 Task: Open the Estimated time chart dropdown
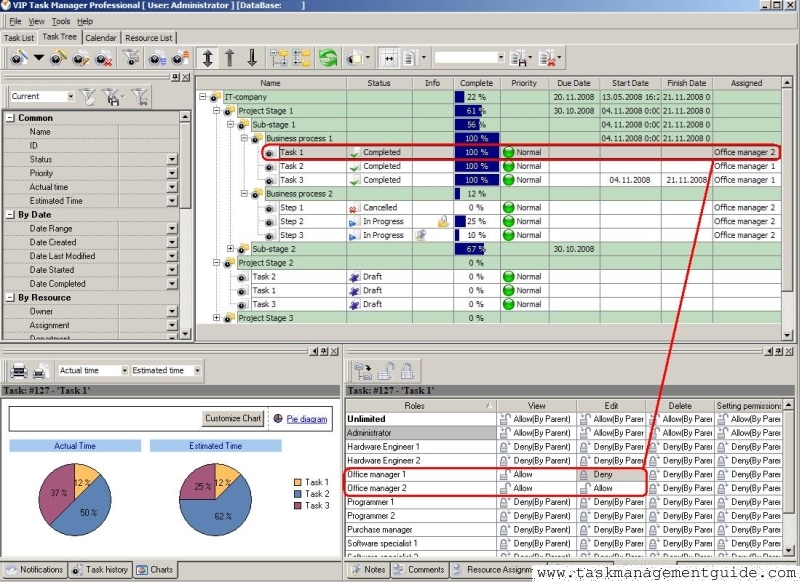click(x=196, y=371)
